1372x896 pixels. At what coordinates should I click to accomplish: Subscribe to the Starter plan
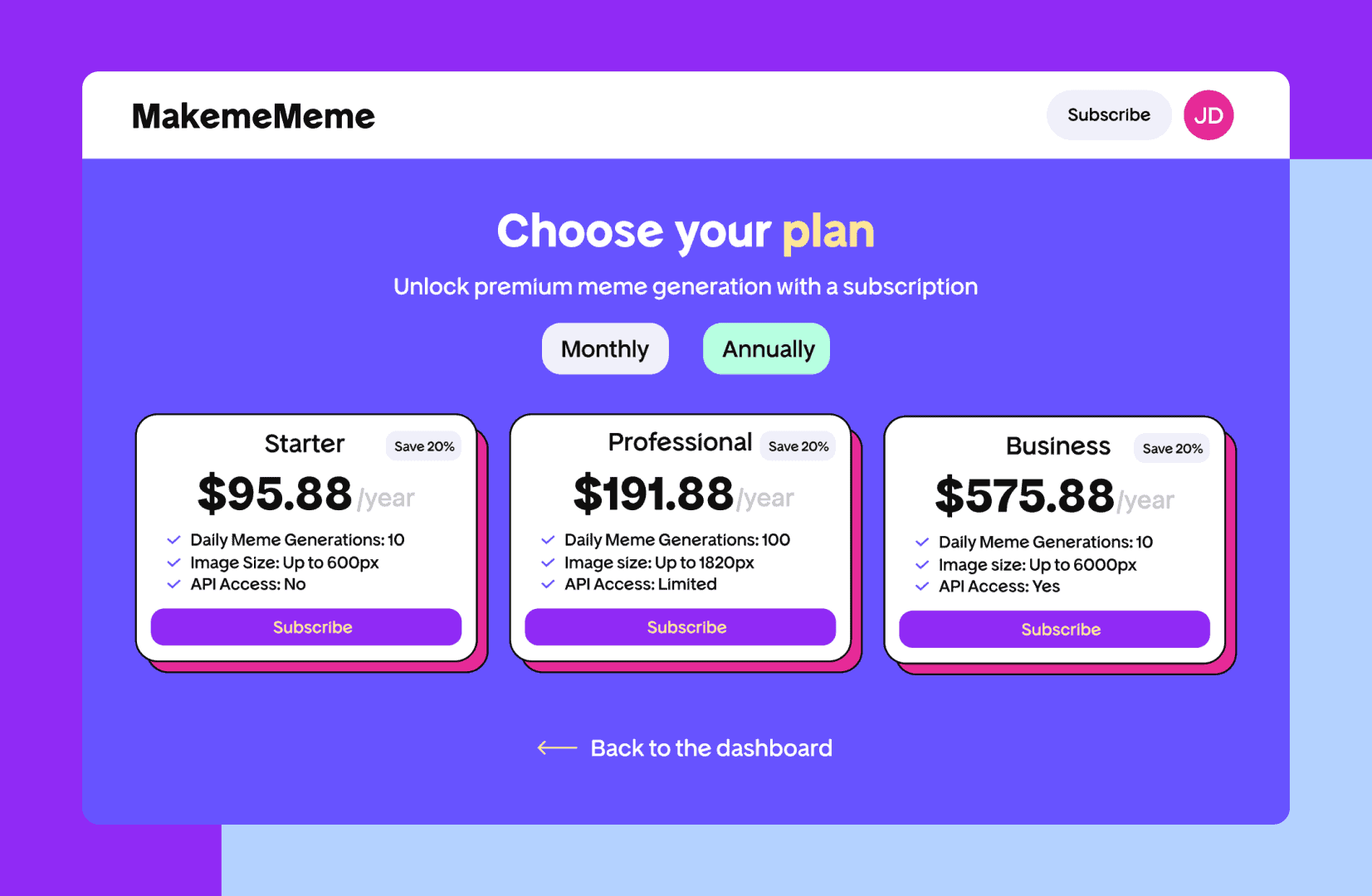tap(305, 627)
